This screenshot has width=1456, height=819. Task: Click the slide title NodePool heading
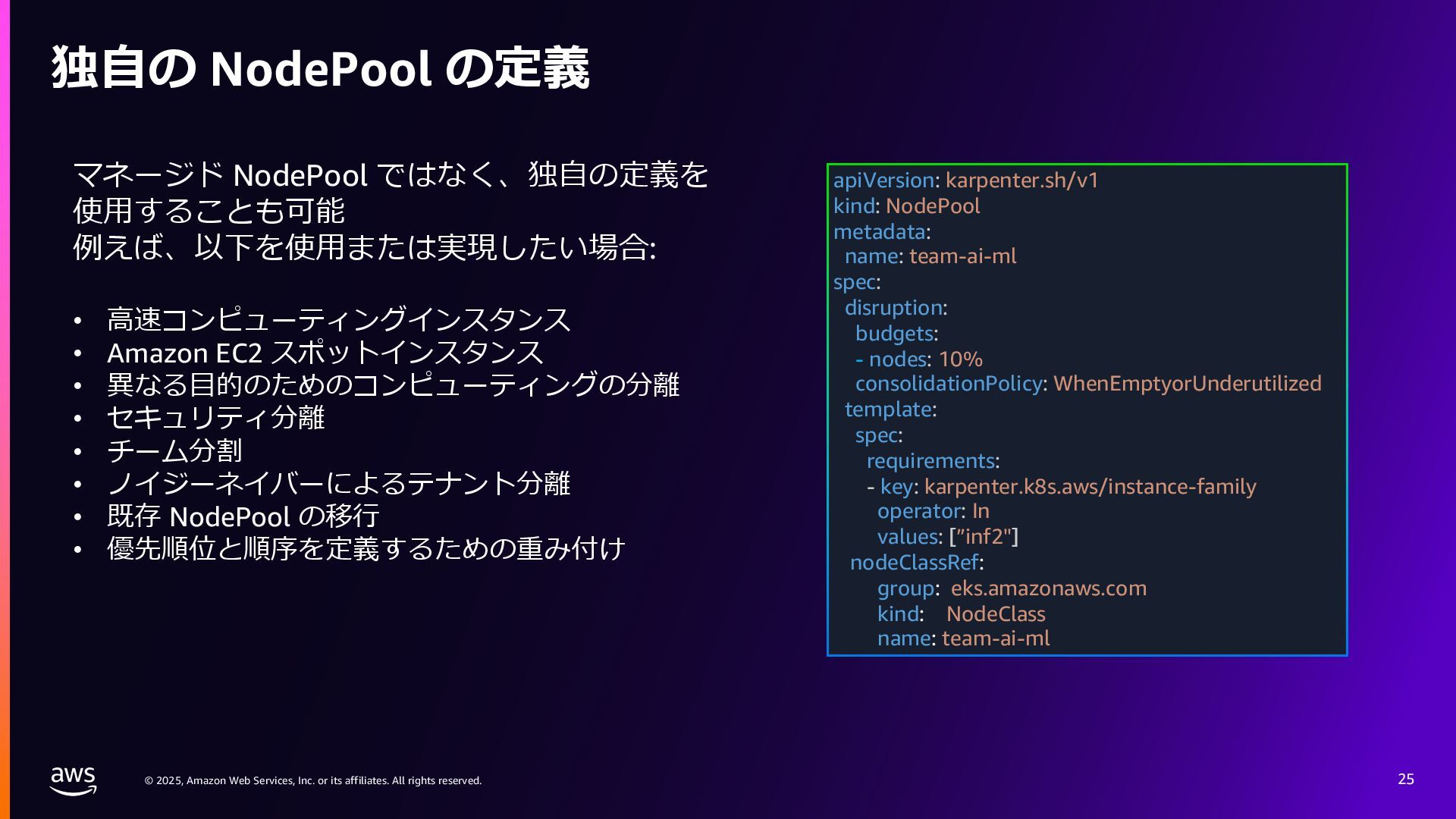(320, 68)
